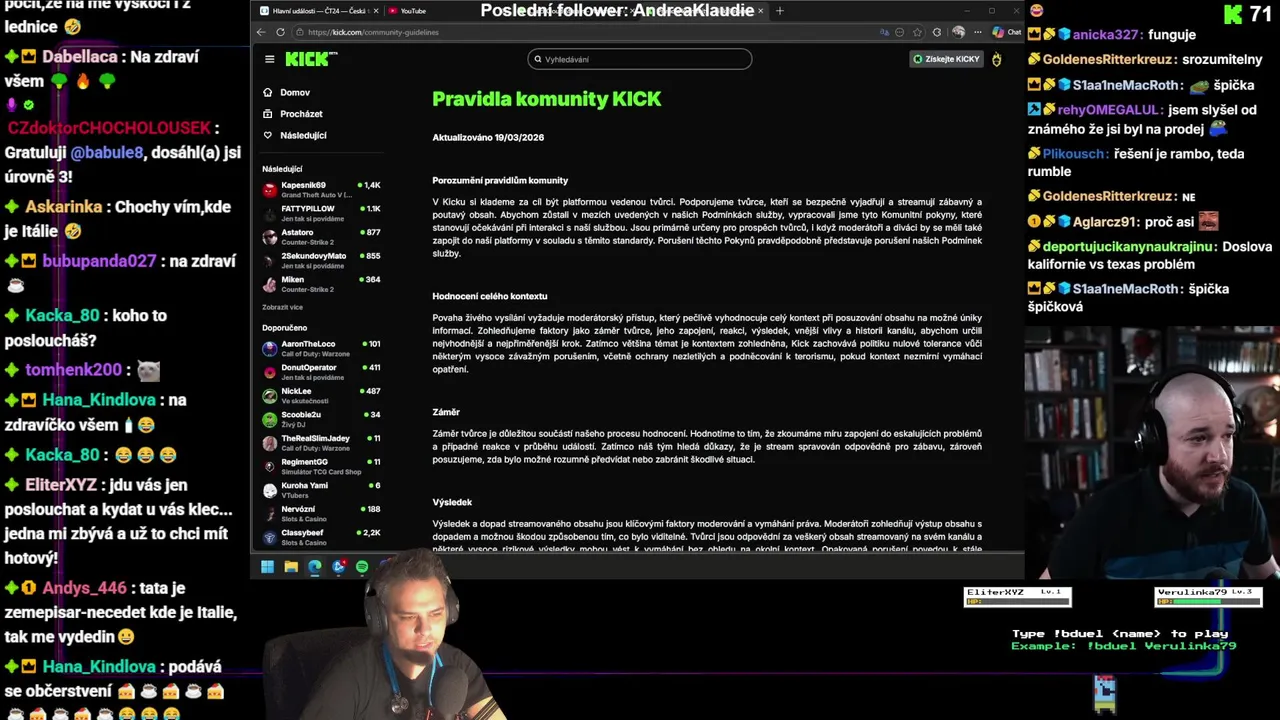Screen dimensions: 1280x720
Task: Switch to Hlavní události ČT24 tab
Action: (x=317, y=11)
